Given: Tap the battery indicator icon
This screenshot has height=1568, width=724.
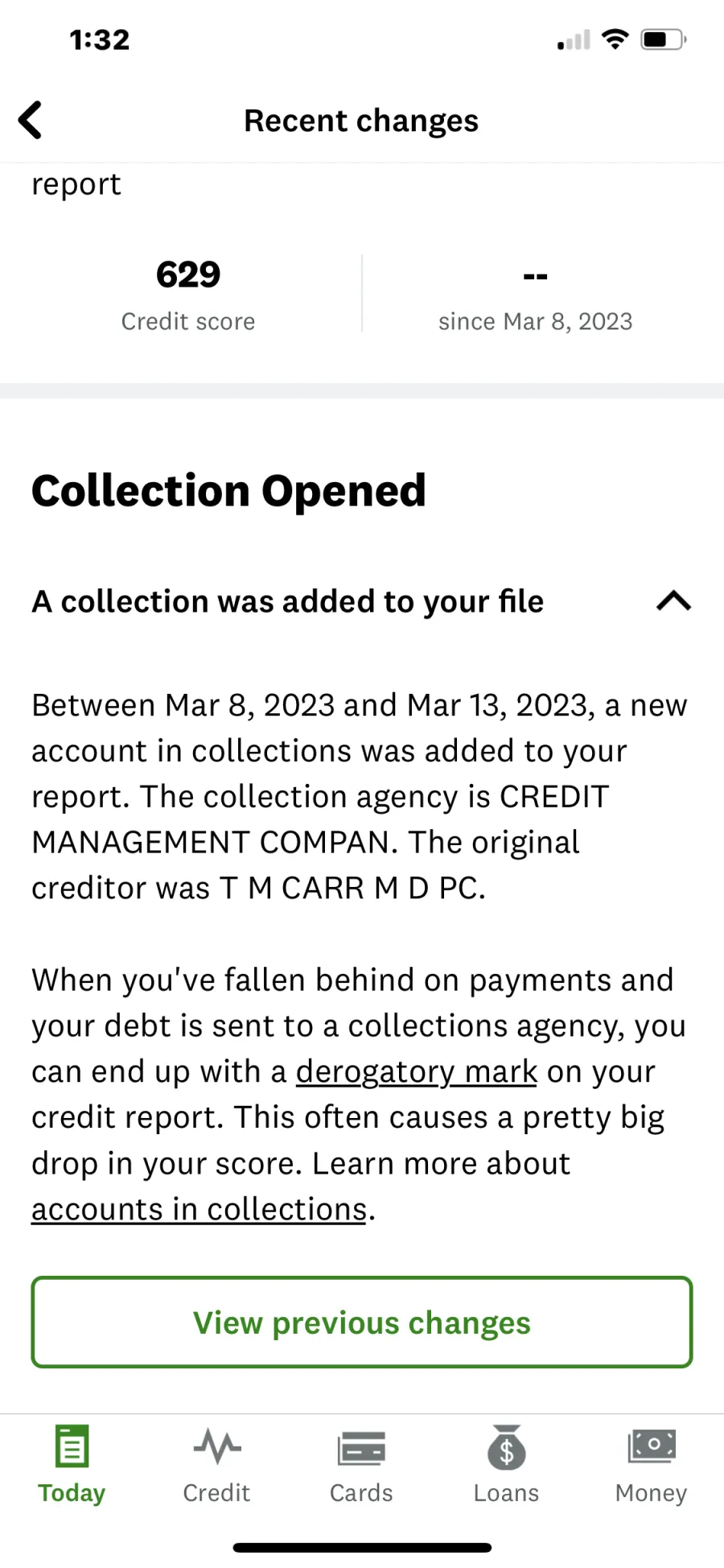Looking at the screenshot, I should (663, 39).
